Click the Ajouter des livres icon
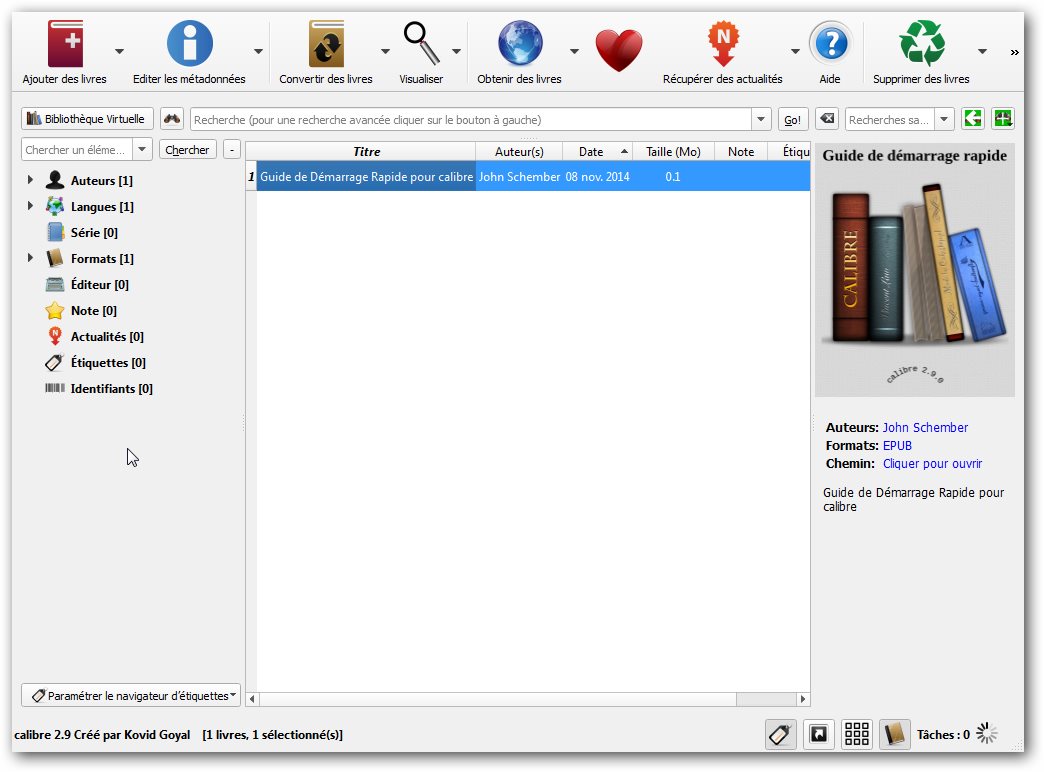The image size is (1044, 772). pos(65,45)
